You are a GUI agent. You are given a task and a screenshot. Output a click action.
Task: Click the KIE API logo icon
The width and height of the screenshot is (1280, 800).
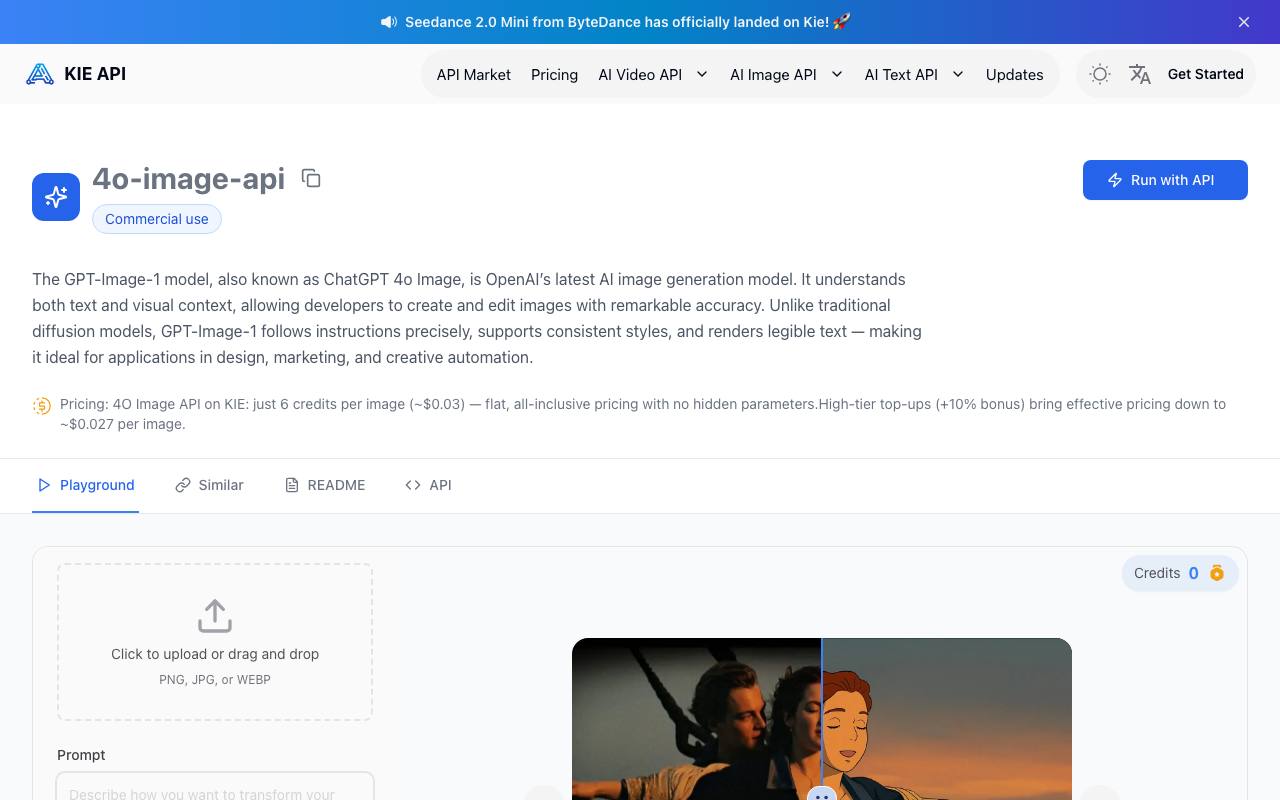pyautogui.click(x=40, y=74)
